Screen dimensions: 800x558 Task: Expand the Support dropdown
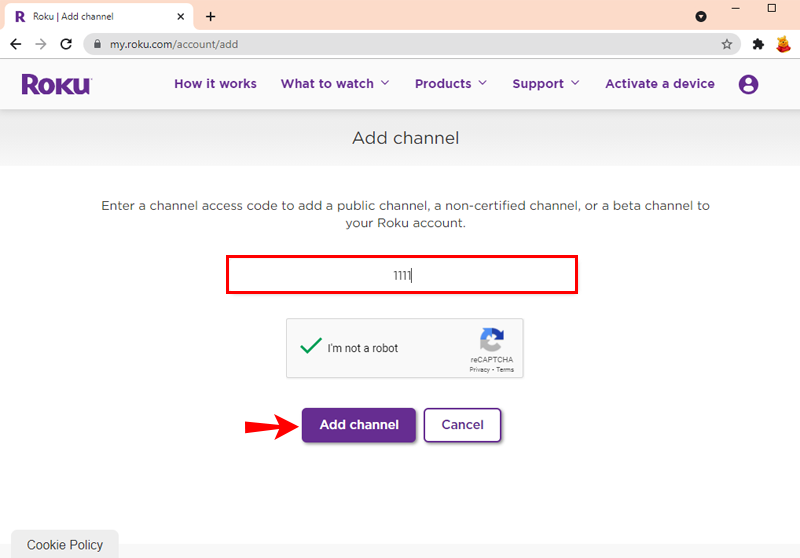pyautogui.click(x=545, y=84)
